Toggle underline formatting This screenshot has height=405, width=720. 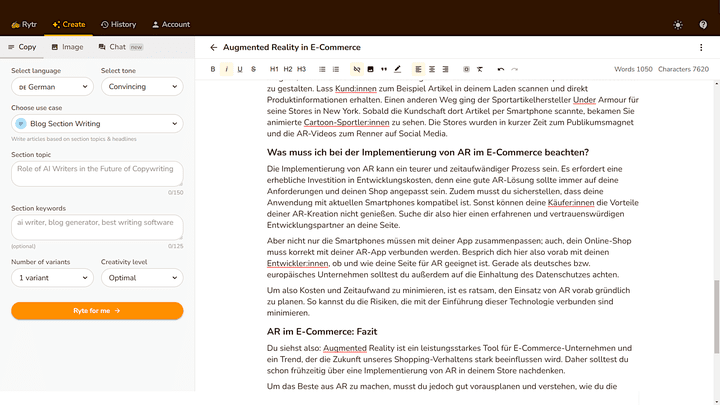click(x=240, y=69)
